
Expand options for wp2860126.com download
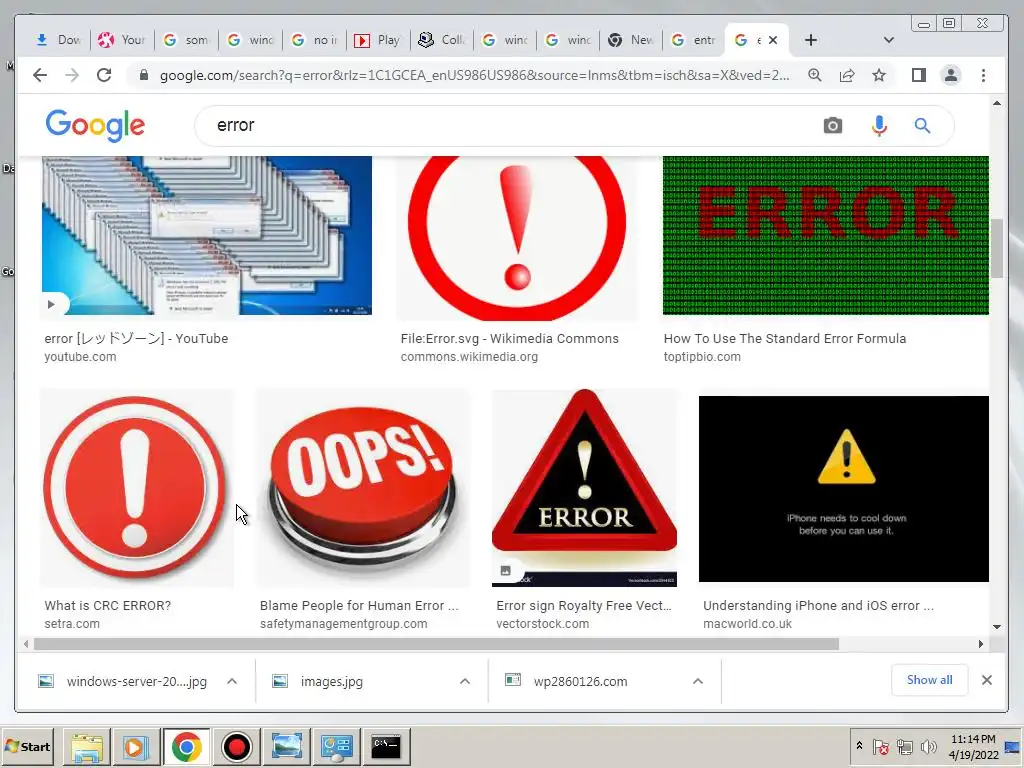[697, 681]
